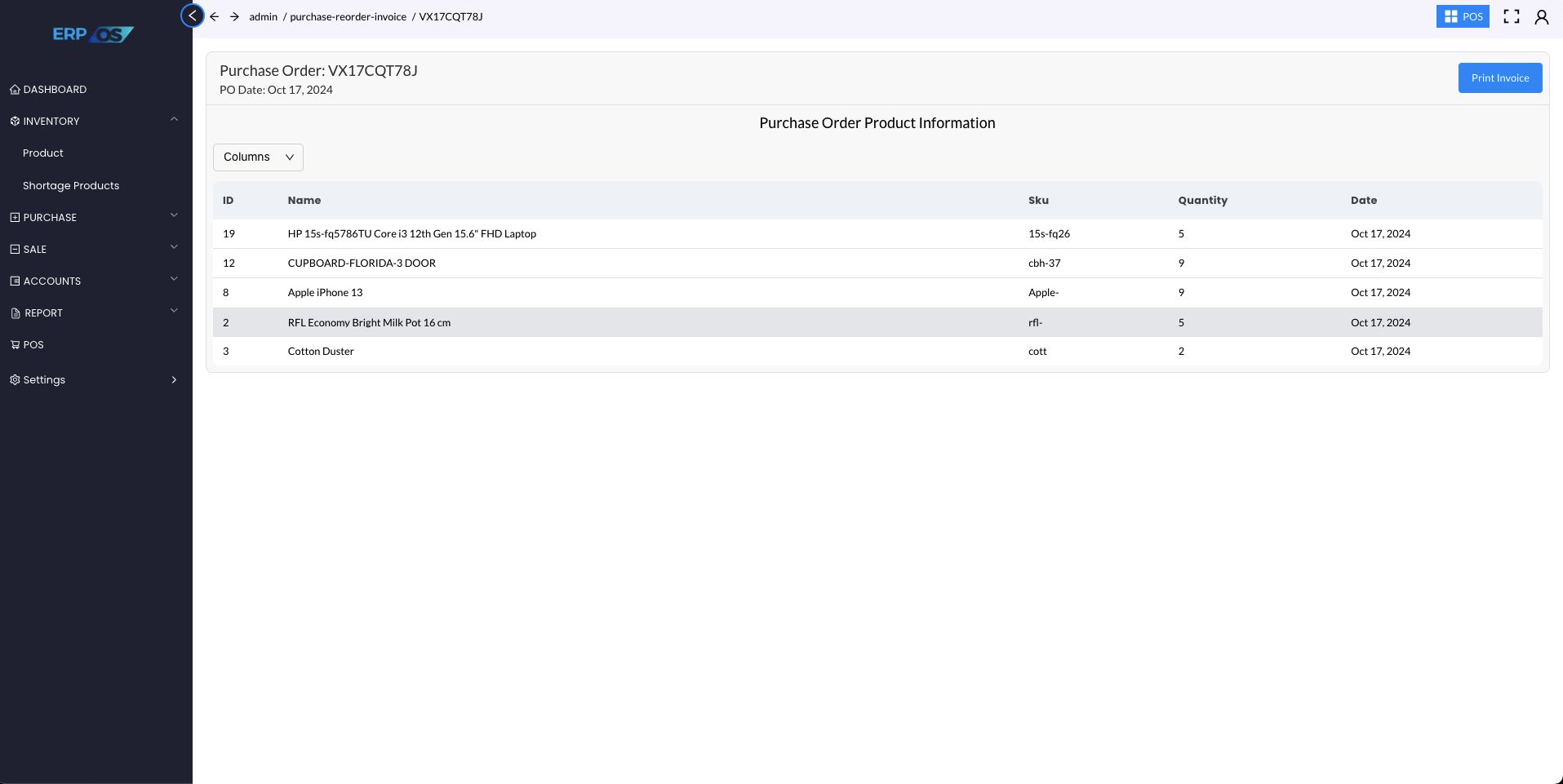Click the Sale minus icon

tap(15, 250)
